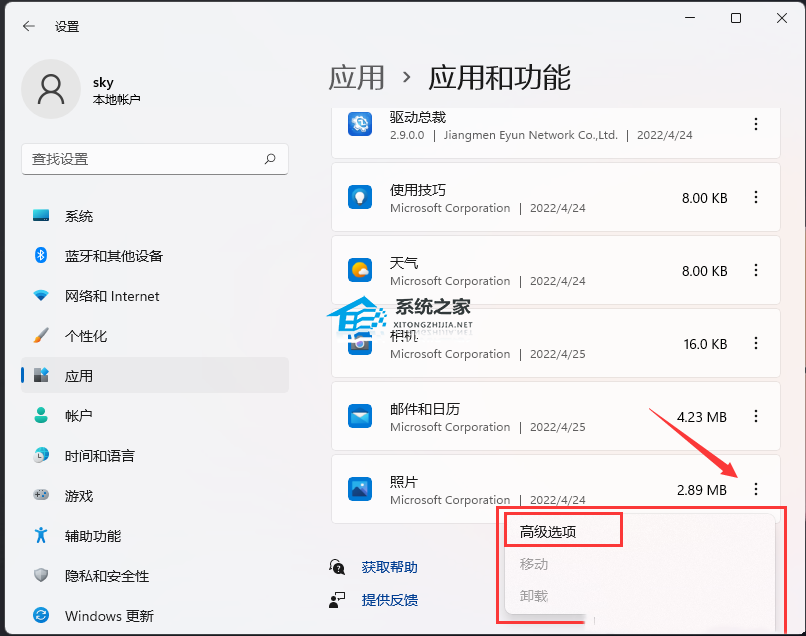This screenshot has width=806, height=636.
Task: Click the 照片 photos app icon
Action: (360, 489)
